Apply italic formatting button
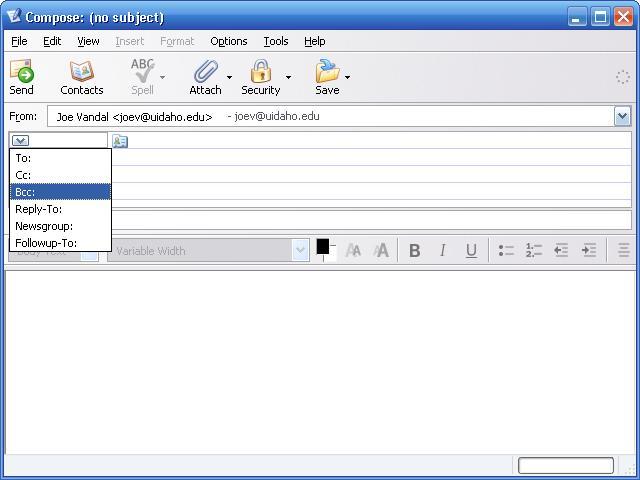640x480 pixels. tap(443, 250)
